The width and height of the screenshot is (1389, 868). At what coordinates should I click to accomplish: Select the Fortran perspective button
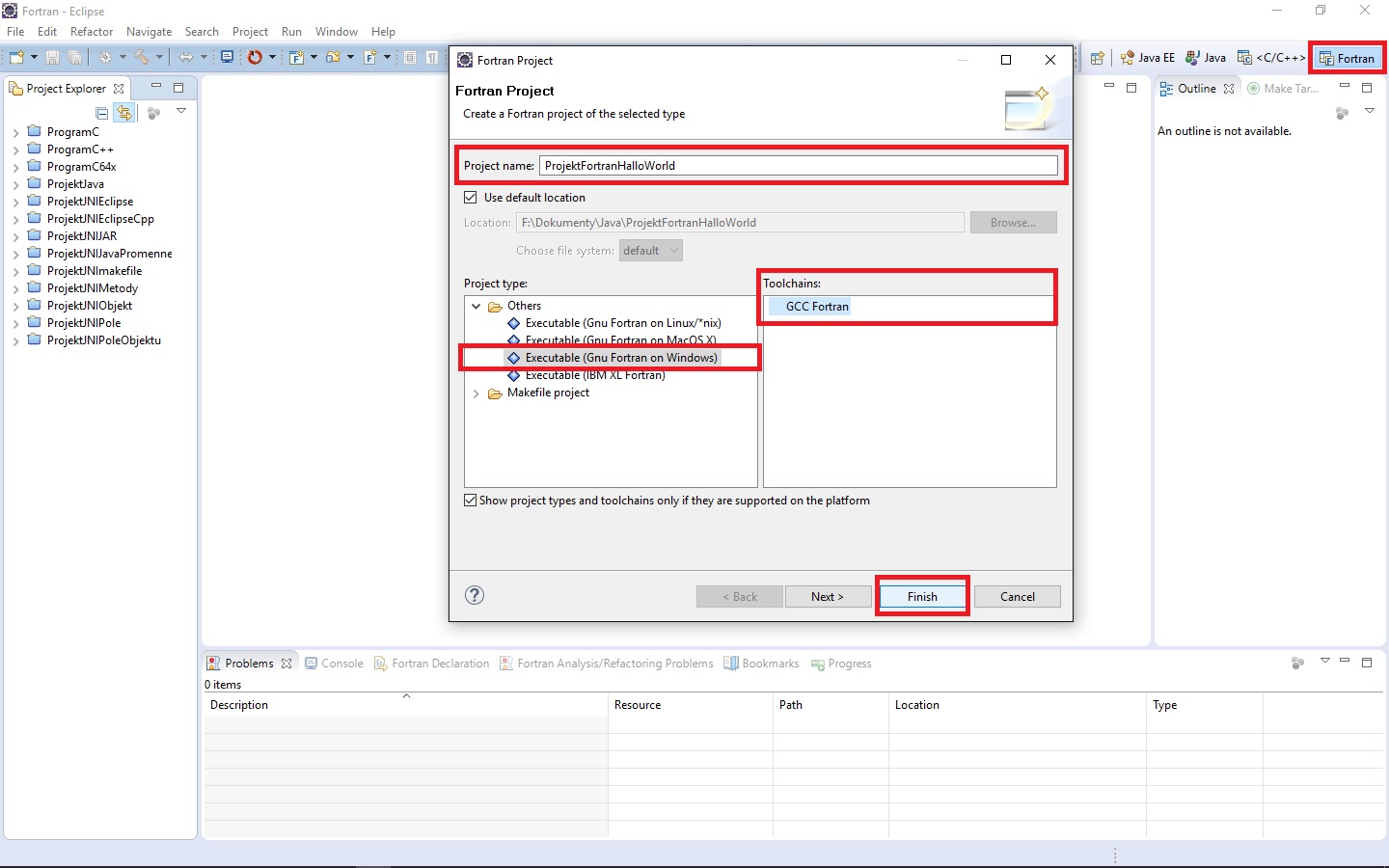point(1347,58)
